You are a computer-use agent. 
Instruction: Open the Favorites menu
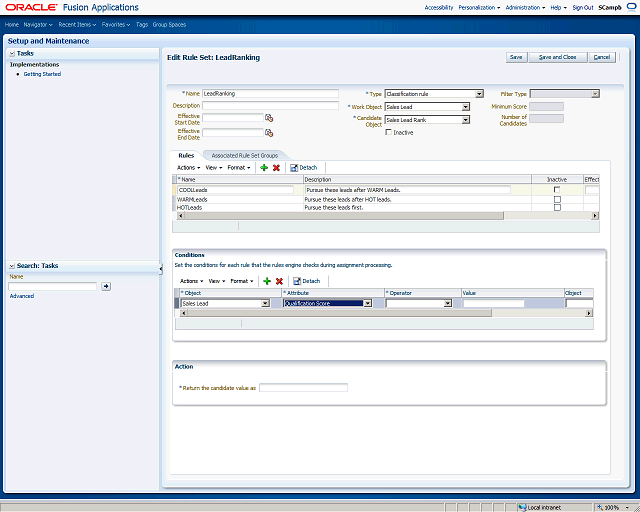pos(116,24)
